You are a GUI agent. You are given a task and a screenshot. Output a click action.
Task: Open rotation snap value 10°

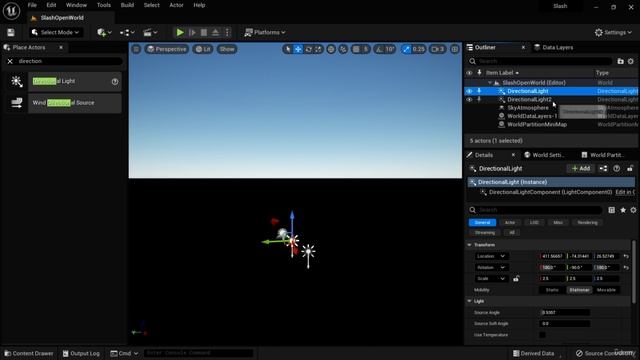click(x=390, y=49)
